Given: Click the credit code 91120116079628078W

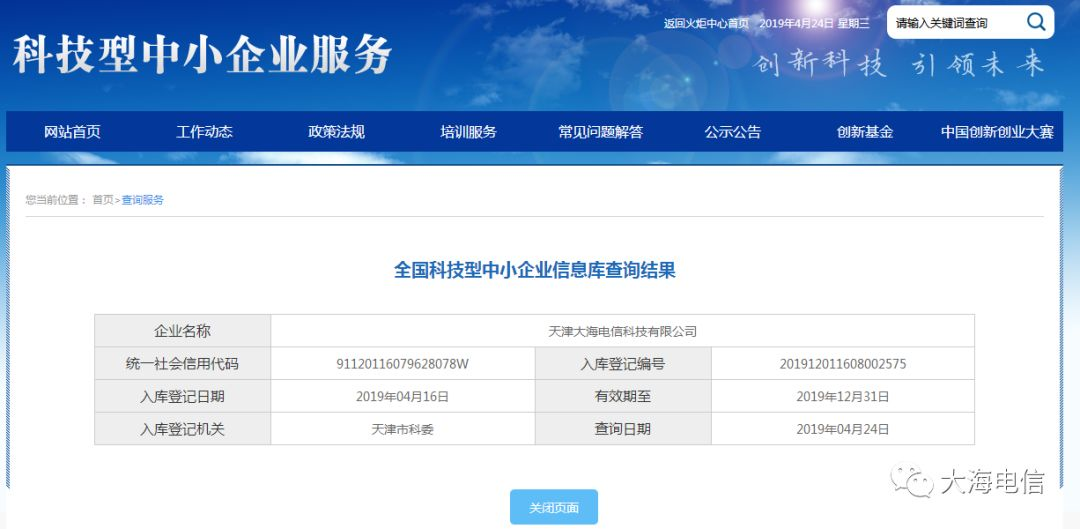Looking at the screenshot, I should click(x=402, y=364).
